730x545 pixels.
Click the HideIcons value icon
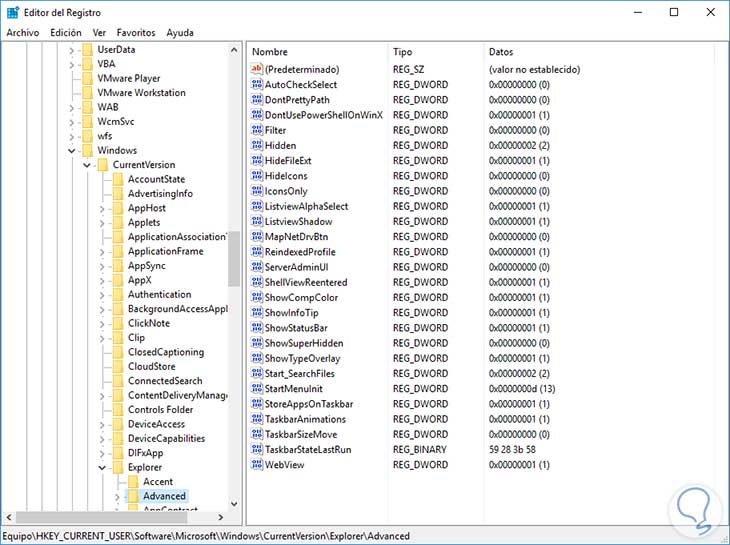pos(257,175)
